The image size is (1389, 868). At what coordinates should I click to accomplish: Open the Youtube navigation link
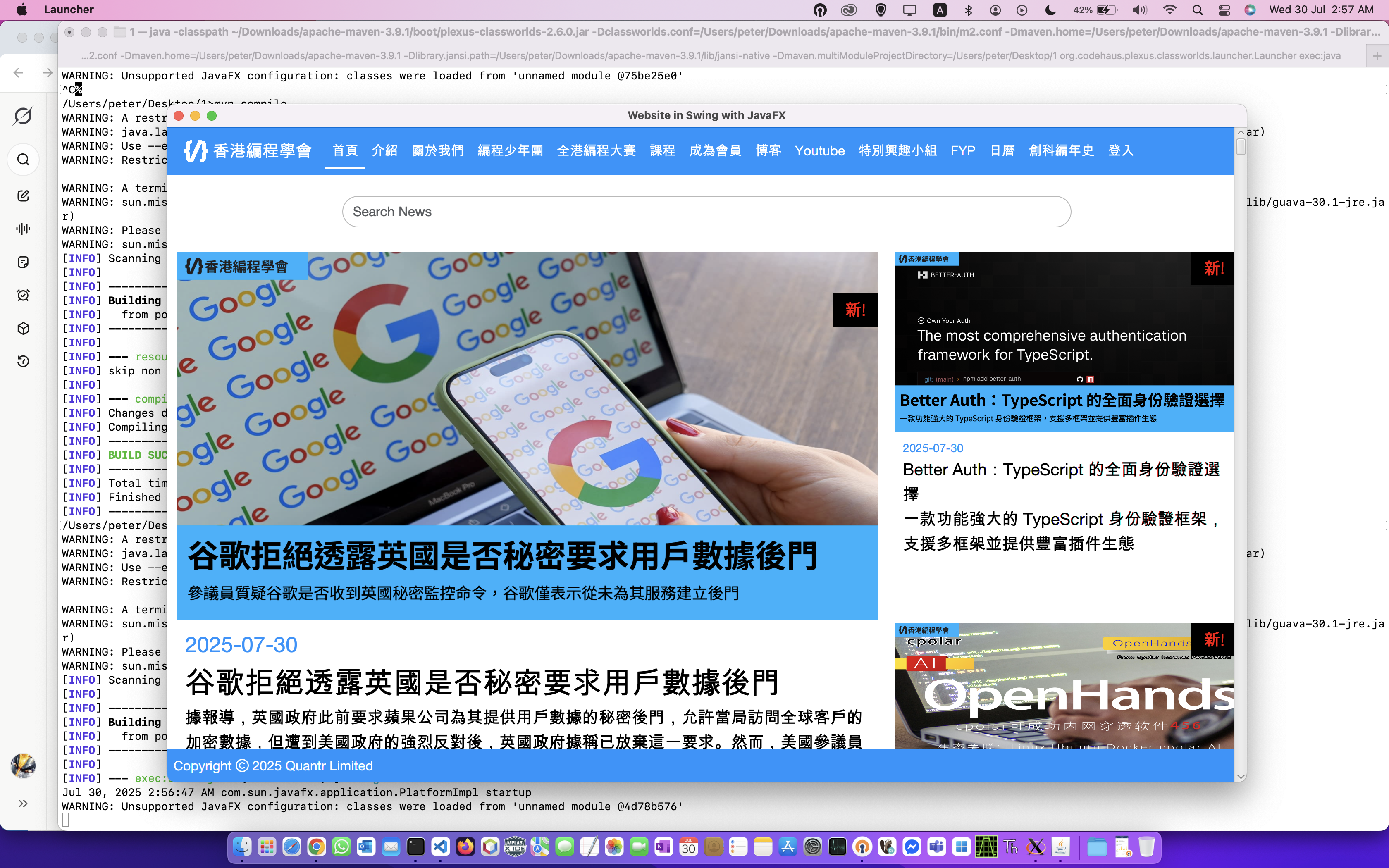[x=820, y=150]
